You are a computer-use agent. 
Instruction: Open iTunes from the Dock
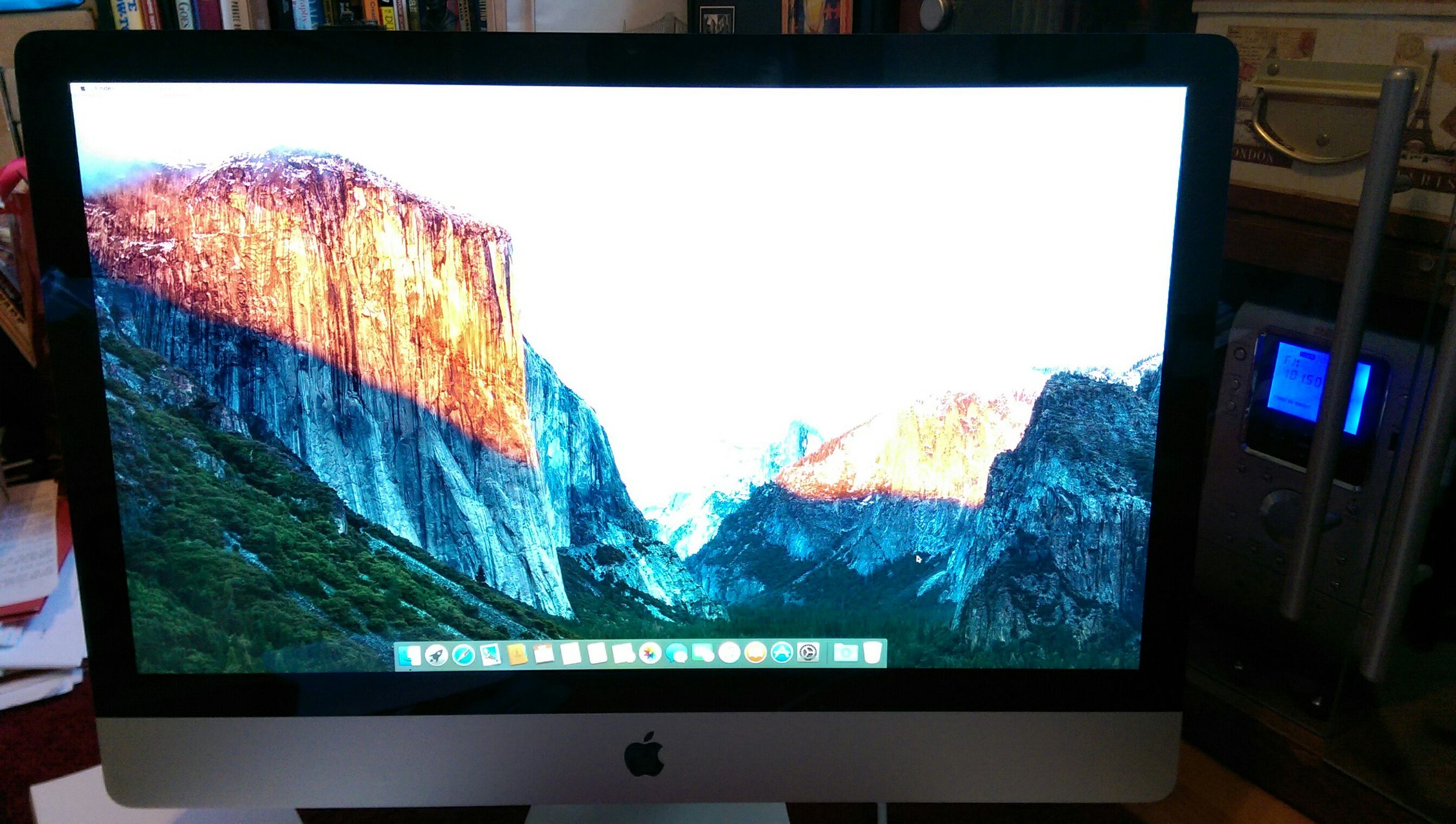729,653
